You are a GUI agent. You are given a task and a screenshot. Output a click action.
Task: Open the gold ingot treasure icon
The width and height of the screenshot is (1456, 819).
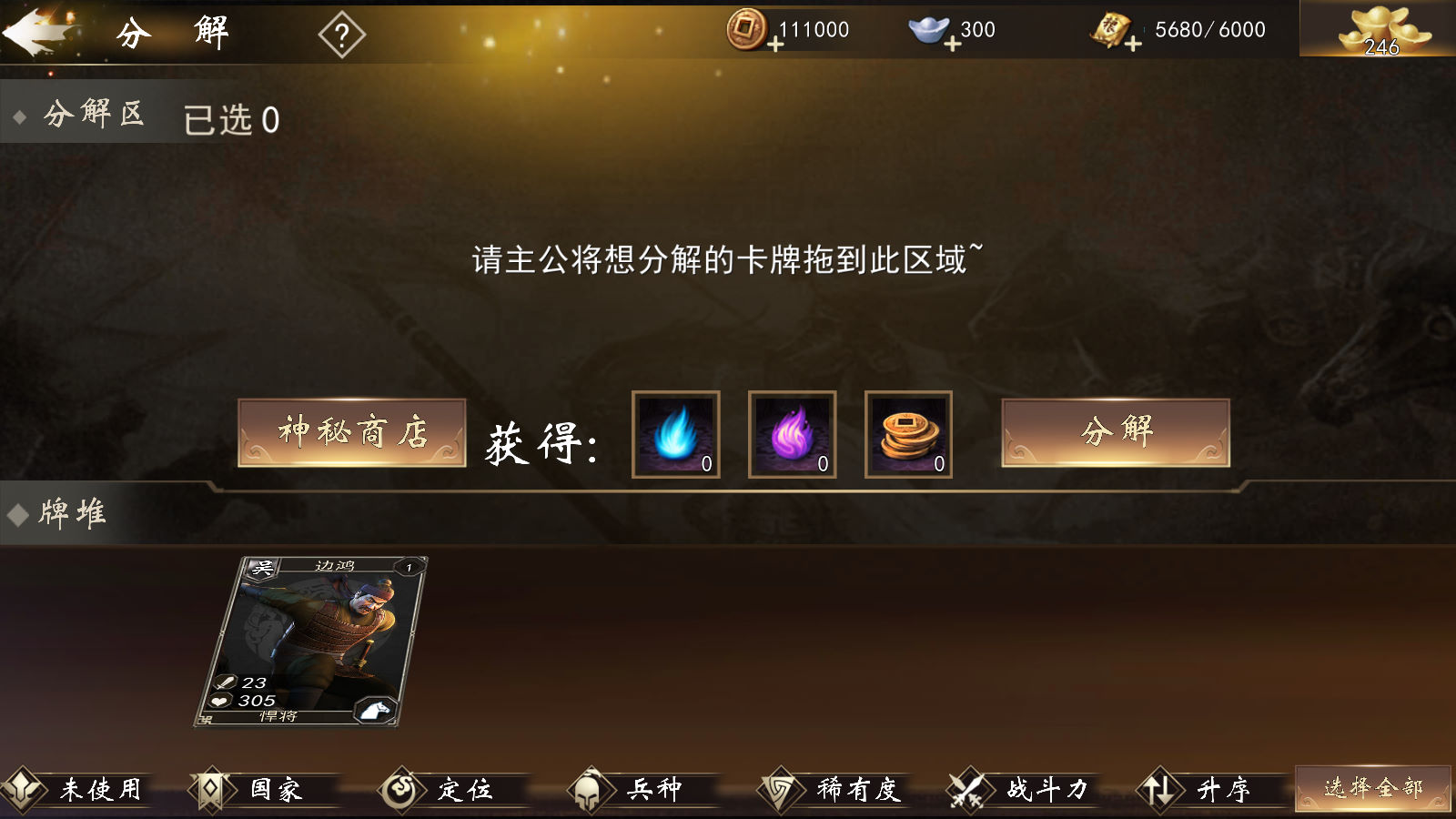point(1381,31)
